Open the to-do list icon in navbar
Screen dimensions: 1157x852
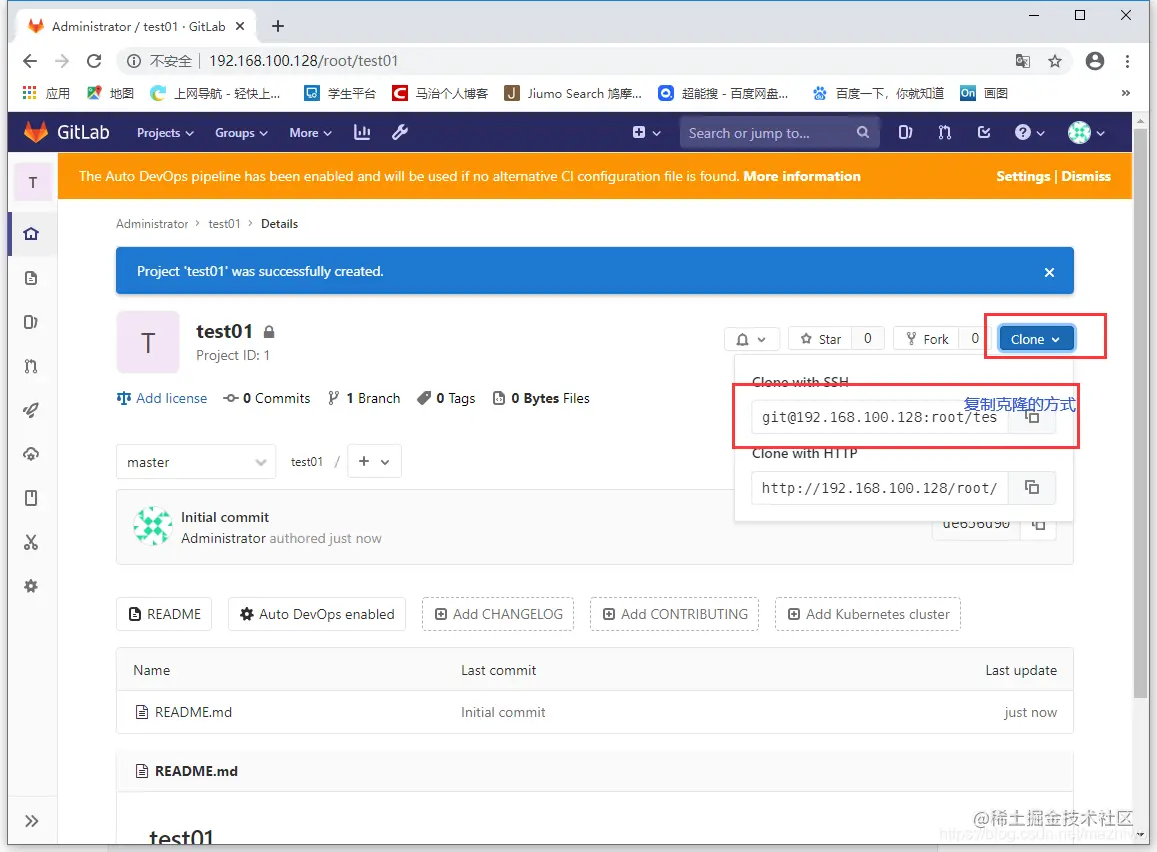pos(984,133)
